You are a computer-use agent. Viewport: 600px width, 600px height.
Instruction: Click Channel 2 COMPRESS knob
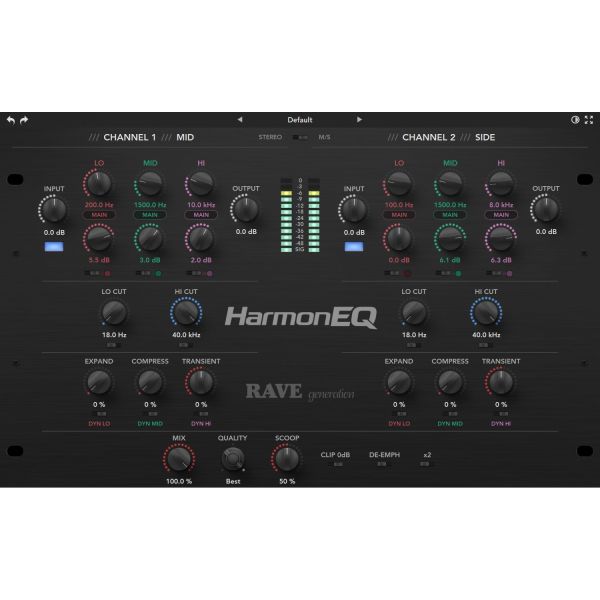[450, 382]
